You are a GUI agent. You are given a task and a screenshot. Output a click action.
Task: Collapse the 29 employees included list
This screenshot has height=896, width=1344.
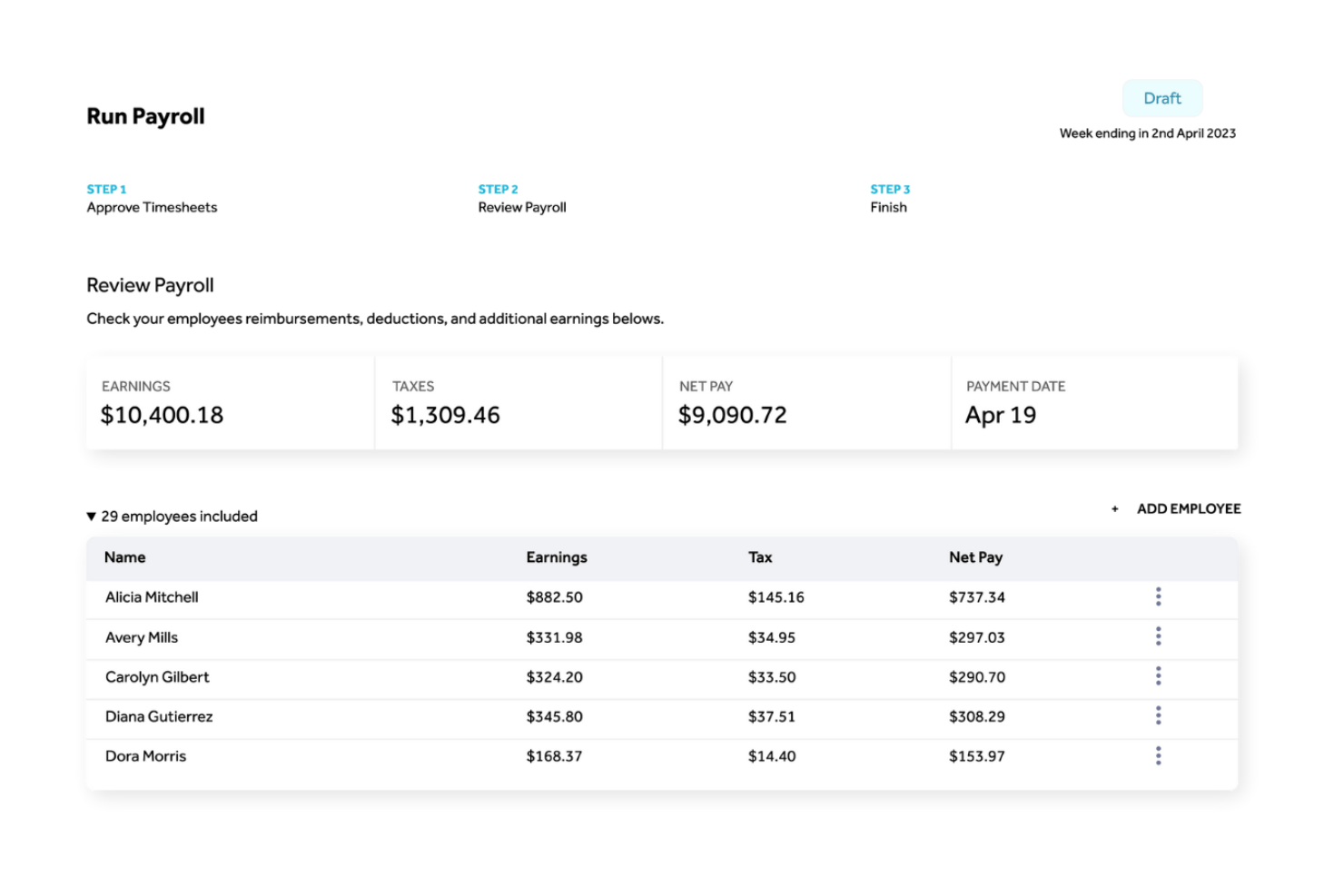pyautogui.click(x=91, y=517)
